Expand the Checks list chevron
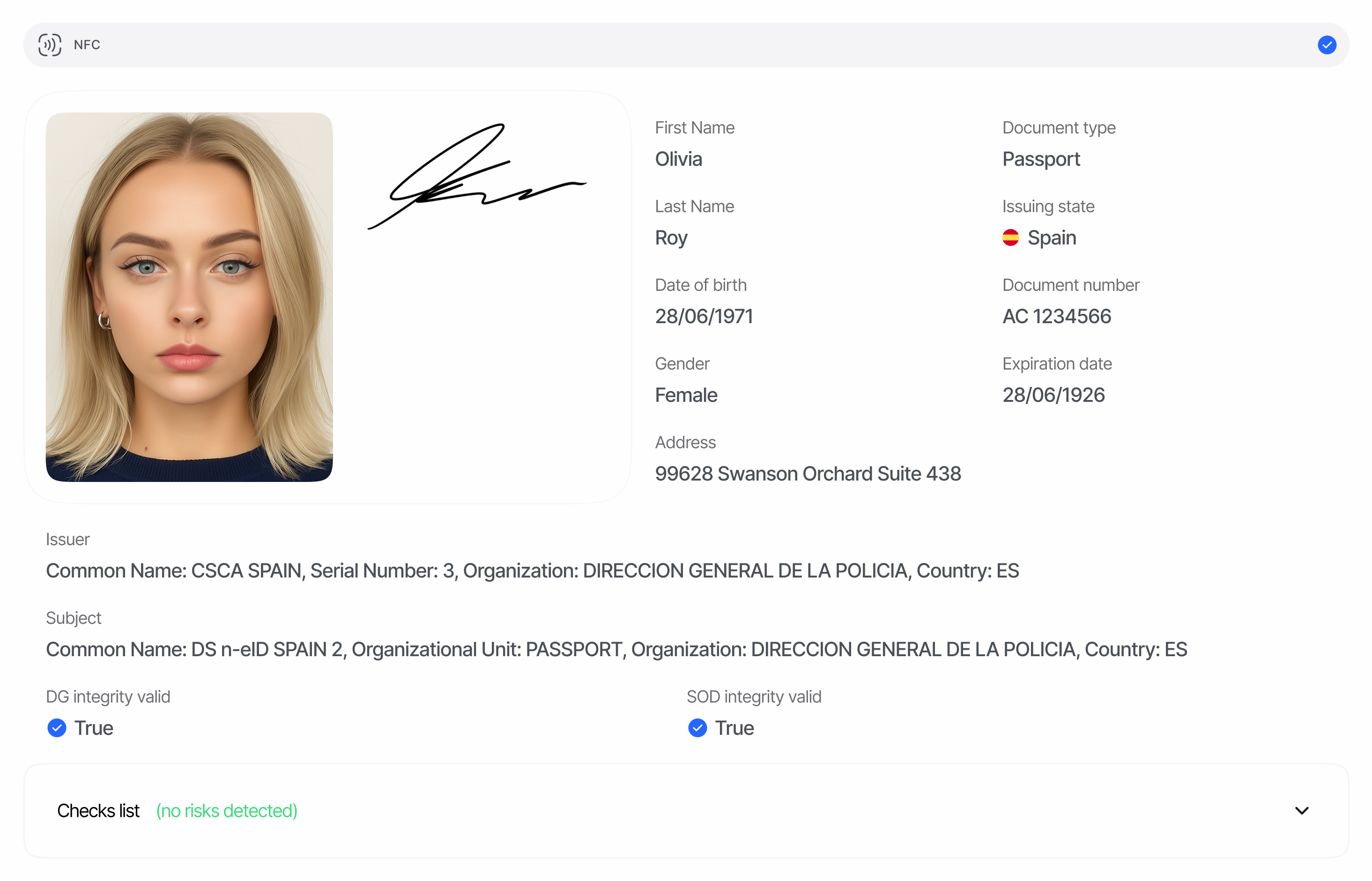This screenshot has width=1372, height=881. [1301, 810]
